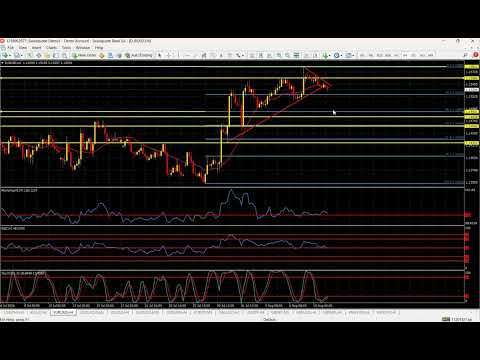
Task: Toggle chart shift icon
Action: [316, 55]
